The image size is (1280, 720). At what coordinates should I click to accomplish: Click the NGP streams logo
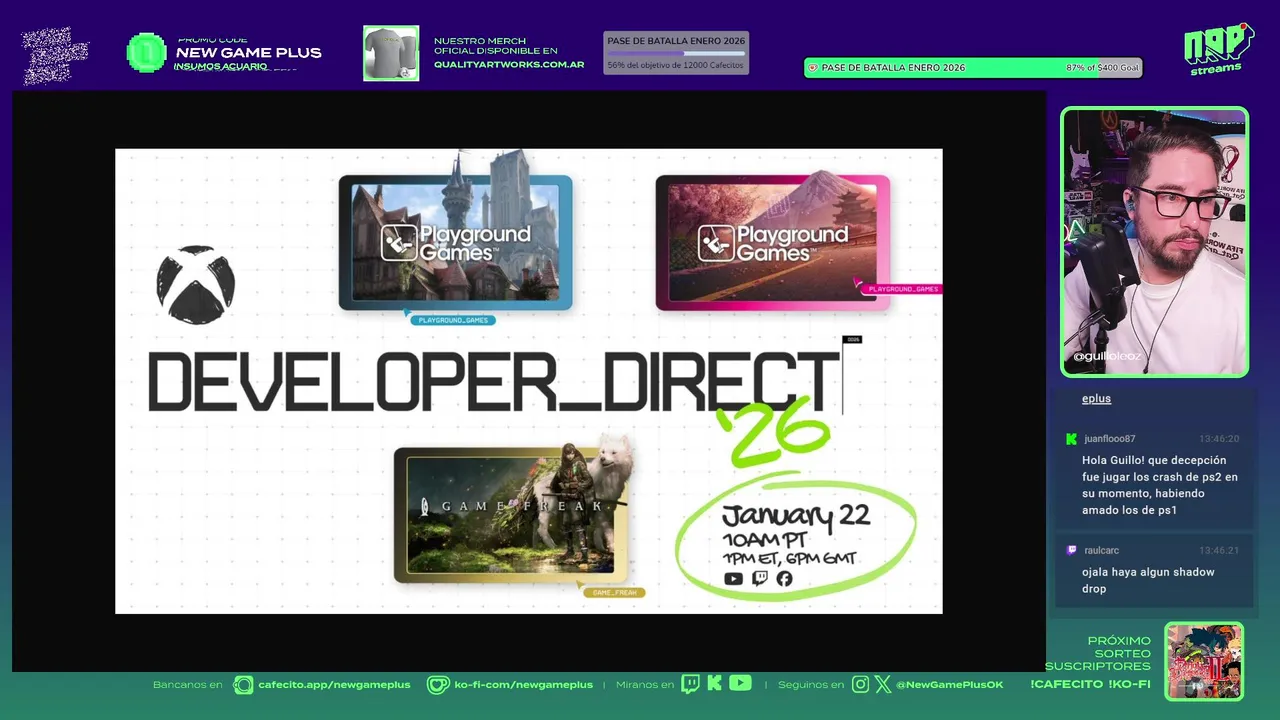pyautogui.click(x=1218, y=49)
